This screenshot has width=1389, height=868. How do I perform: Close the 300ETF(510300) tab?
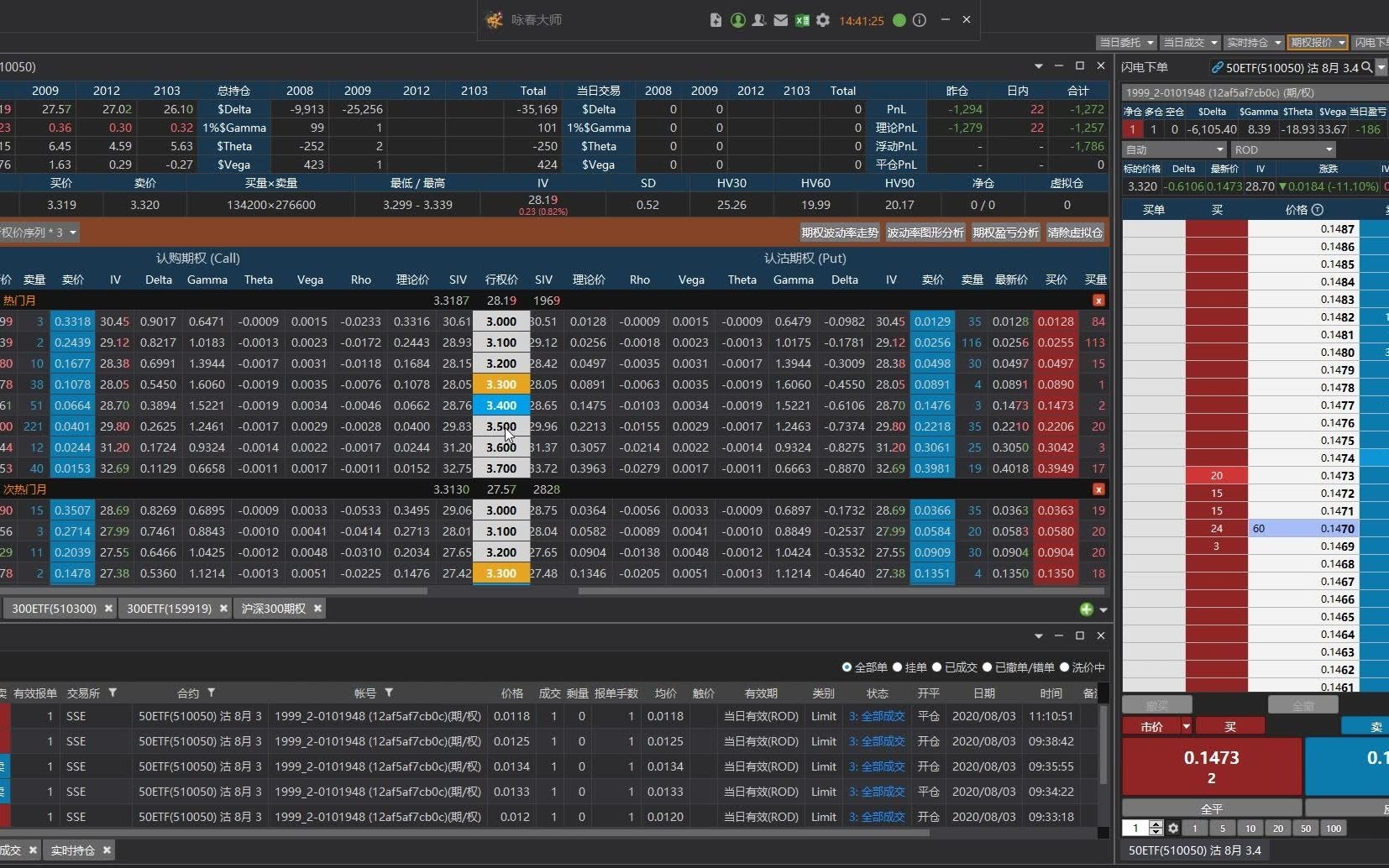(x=108, y=609)
